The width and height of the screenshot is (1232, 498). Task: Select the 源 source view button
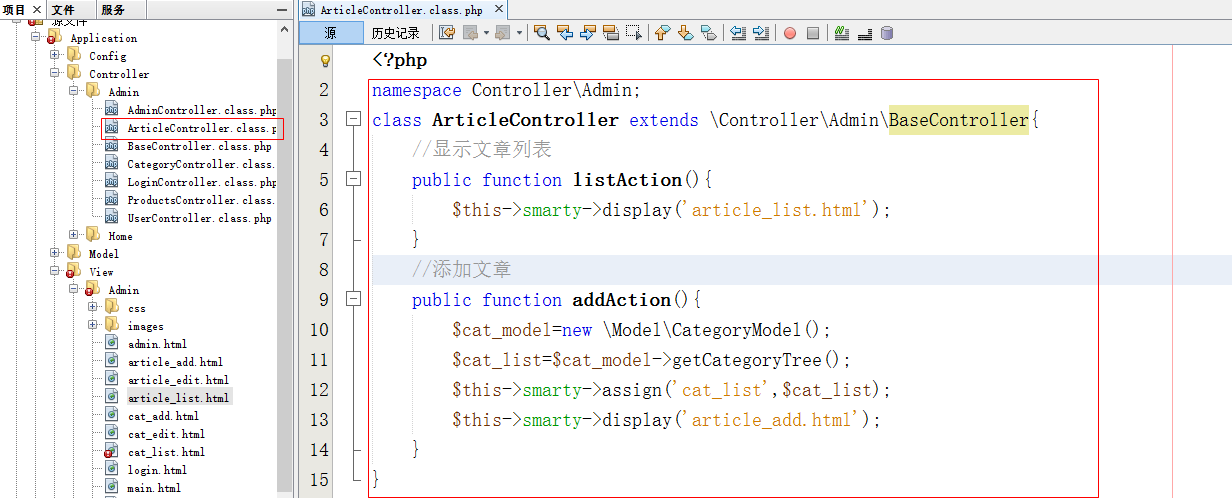tap(331, 33)
